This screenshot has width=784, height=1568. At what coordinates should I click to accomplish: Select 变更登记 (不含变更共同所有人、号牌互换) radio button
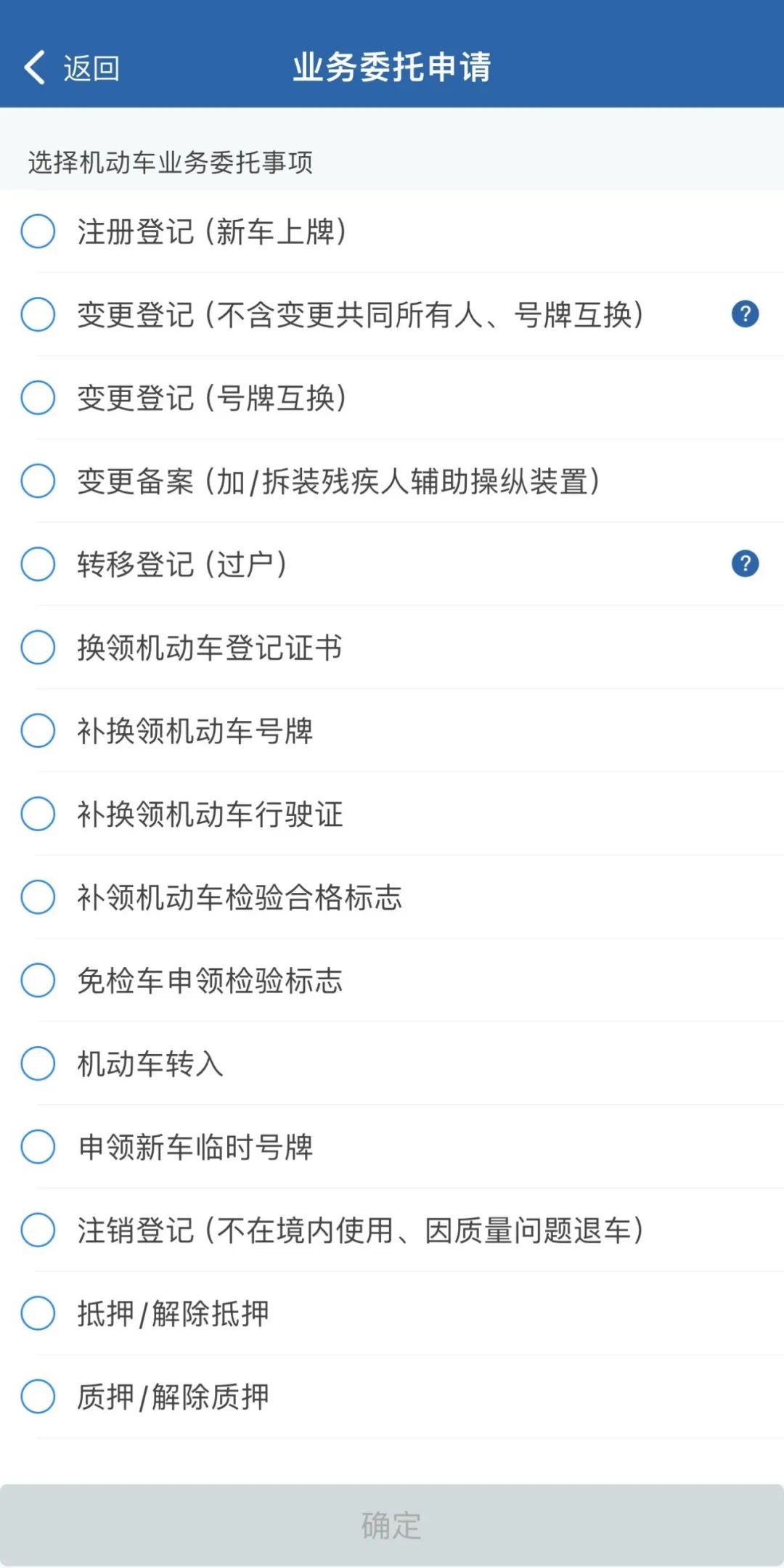point(38,314)
